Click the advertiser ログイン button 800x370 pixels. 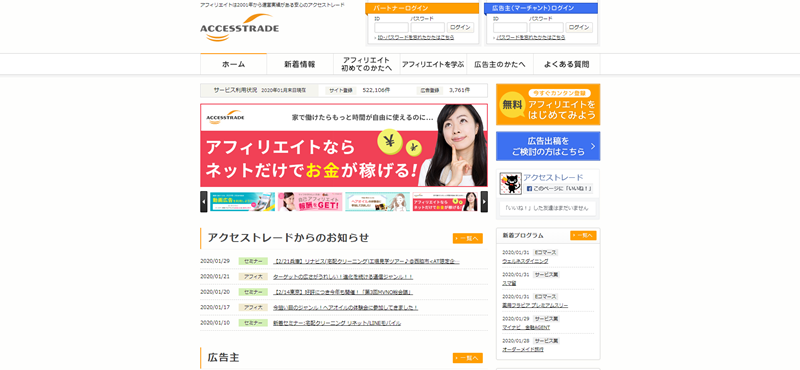point(579,27)
